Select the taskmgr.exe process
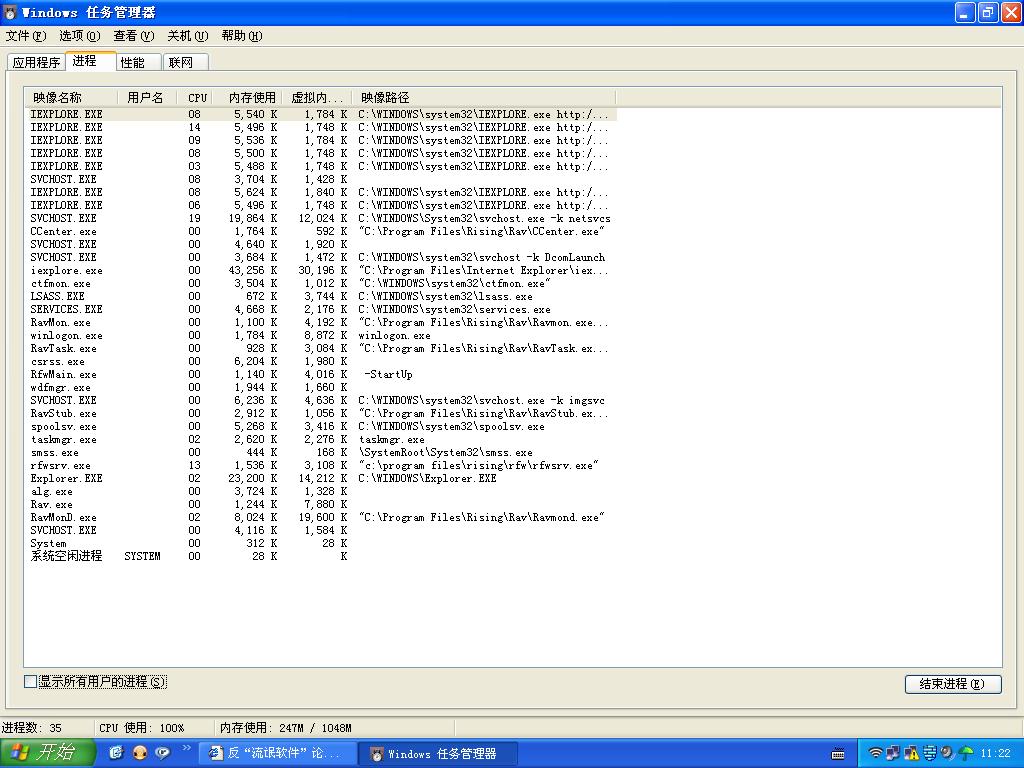This screenshot has width=1024, height=768. 321,440
